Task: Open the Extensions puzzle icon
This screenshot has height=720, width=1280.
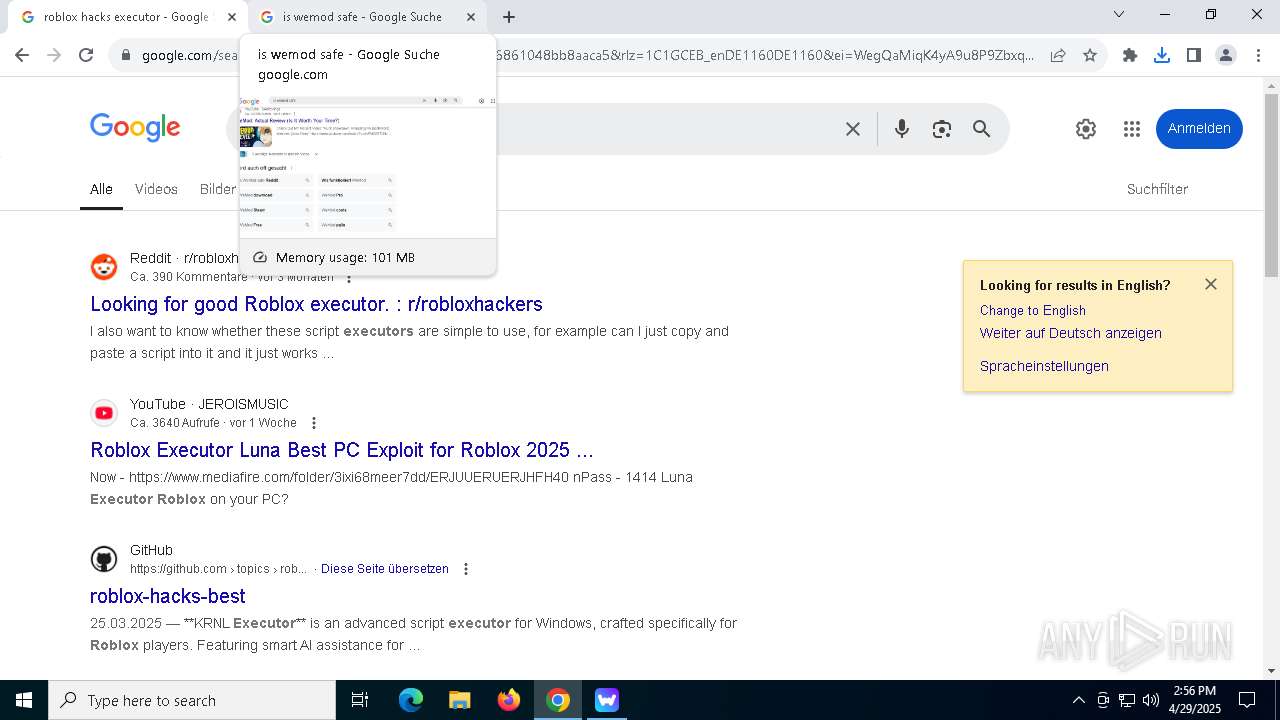Action: [x=1130, y=55]
